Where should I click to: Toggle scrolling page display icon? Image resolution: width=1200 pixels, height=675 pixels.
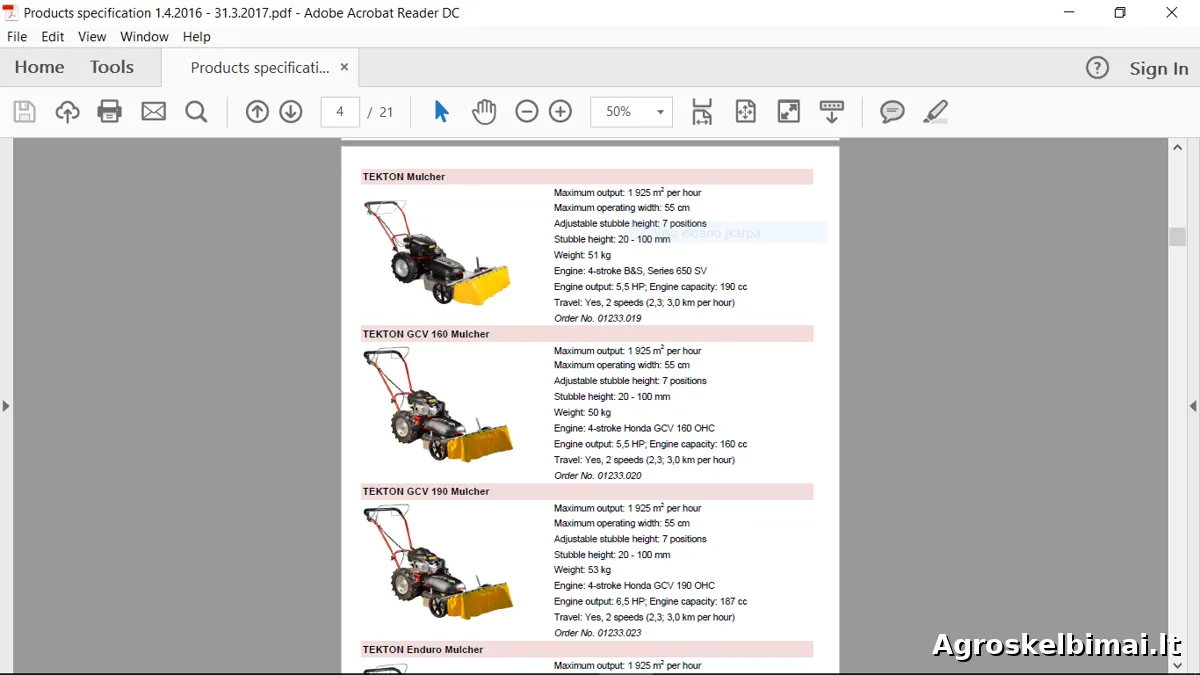pos(702,112)
